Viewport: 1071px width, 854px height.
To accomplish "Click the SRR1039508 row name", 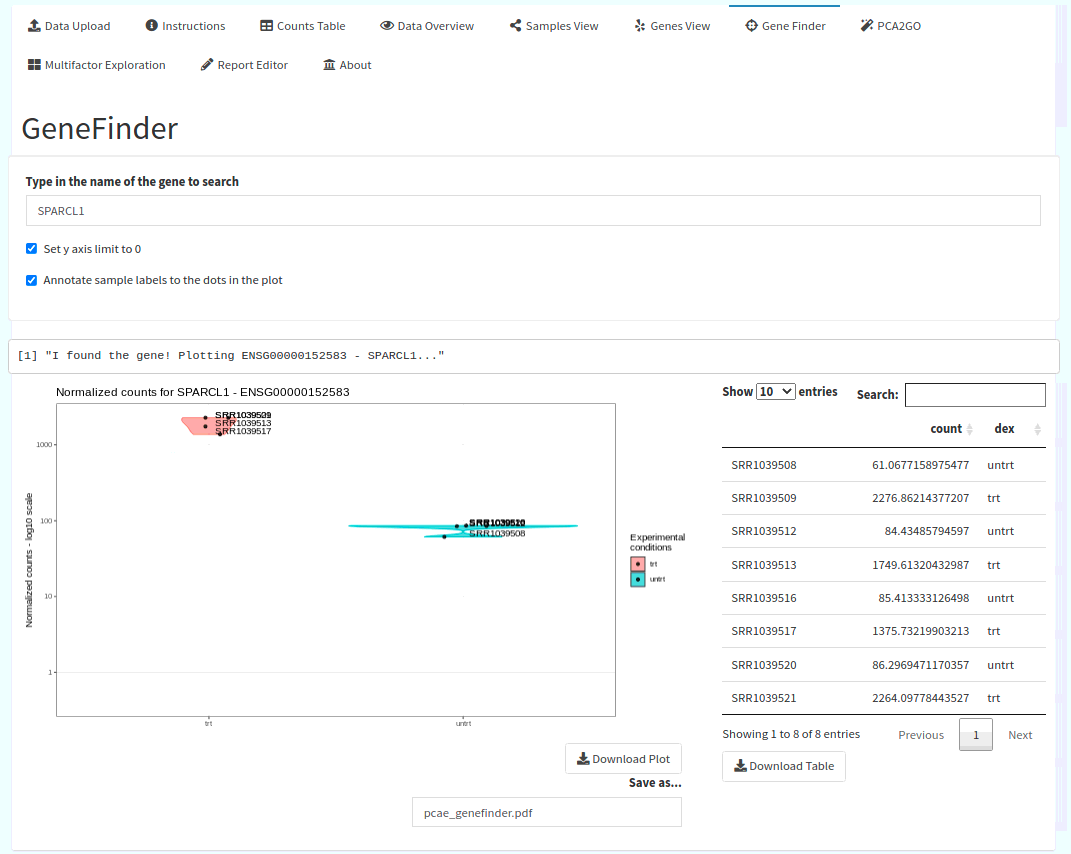I will click(x=764, y=465).
